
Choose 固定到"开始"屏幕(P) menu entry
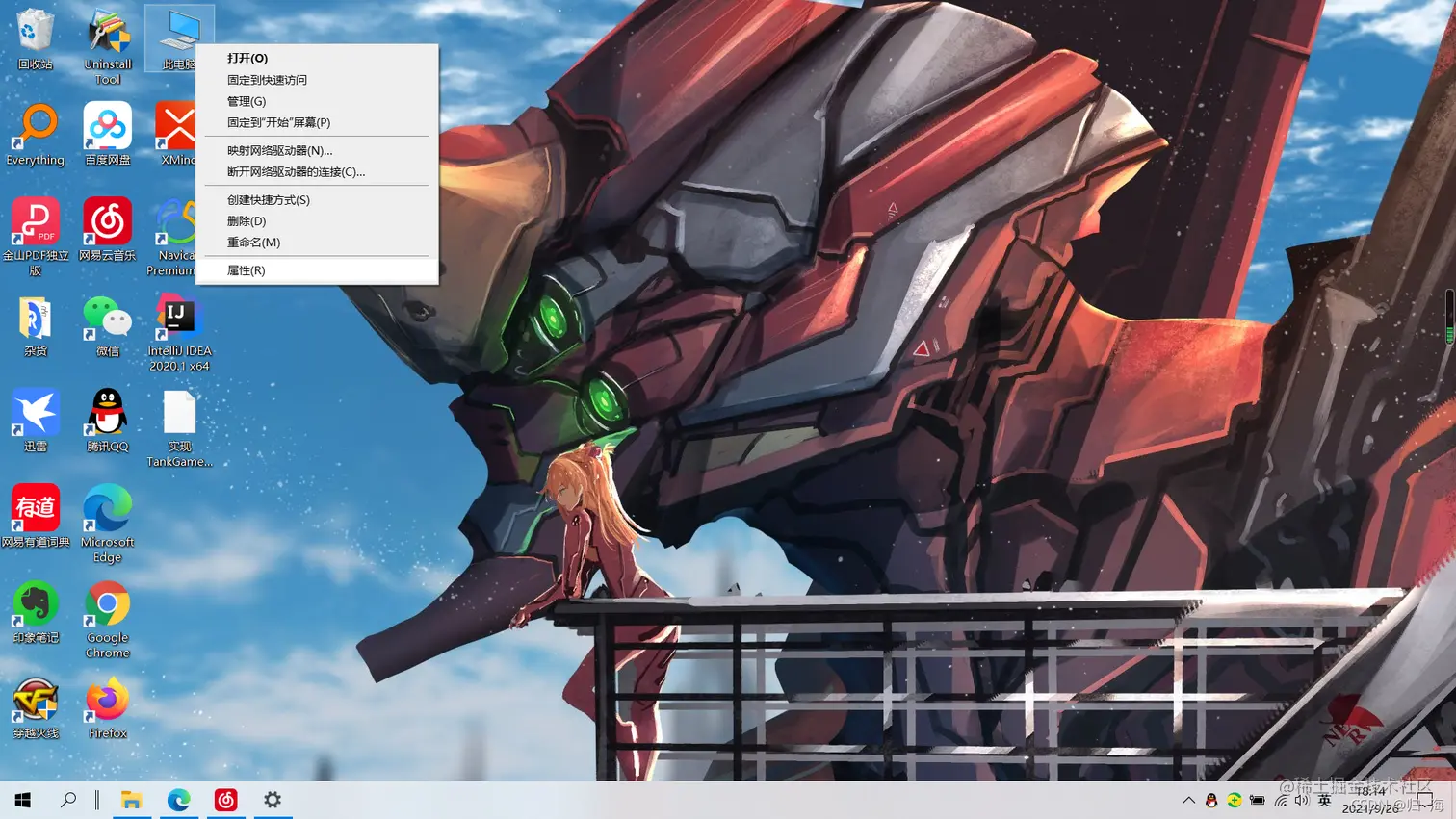(x=317, y=122)
